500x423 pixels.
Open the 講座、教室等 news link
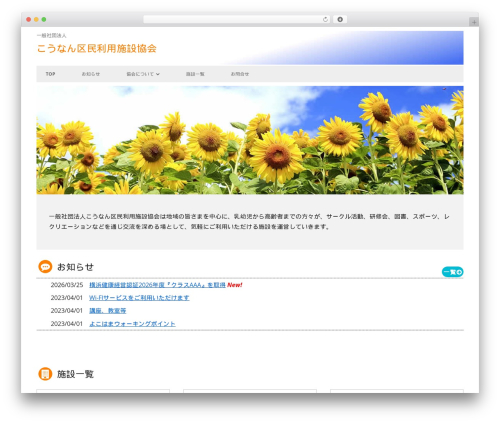(108, 311)
